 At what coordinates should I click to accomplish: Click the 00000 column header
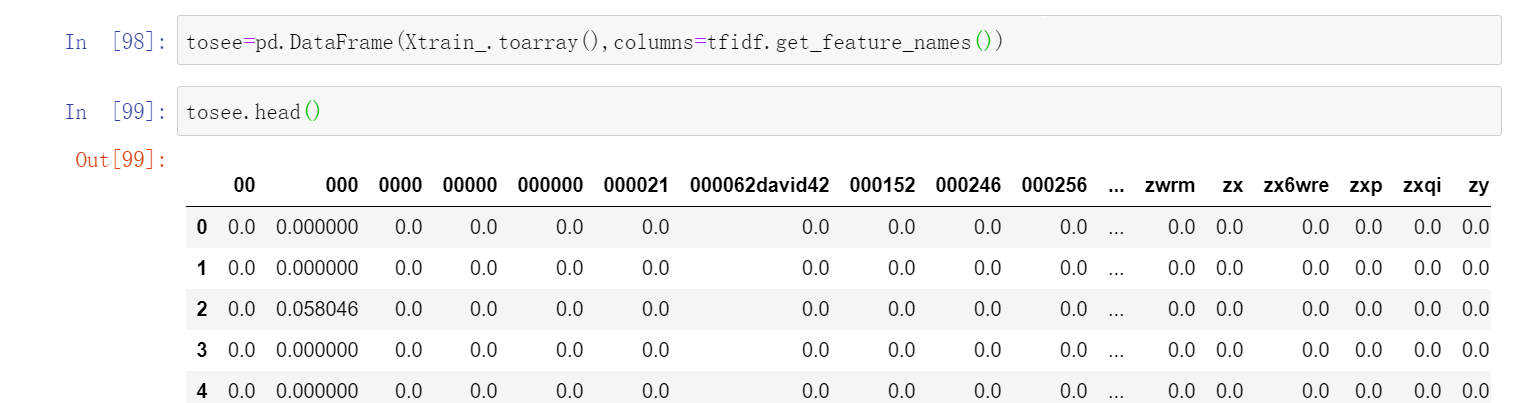(470, 186)
